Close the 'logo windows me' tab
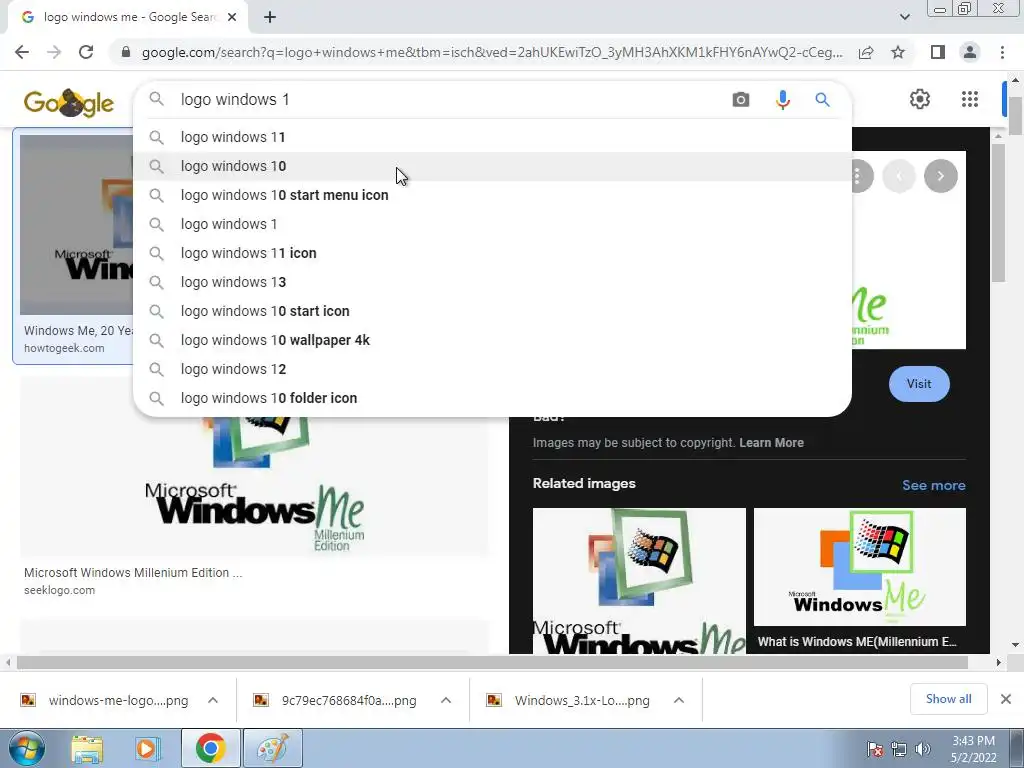Viewport: 1024px width, 768px height. (x=232, y=17)
